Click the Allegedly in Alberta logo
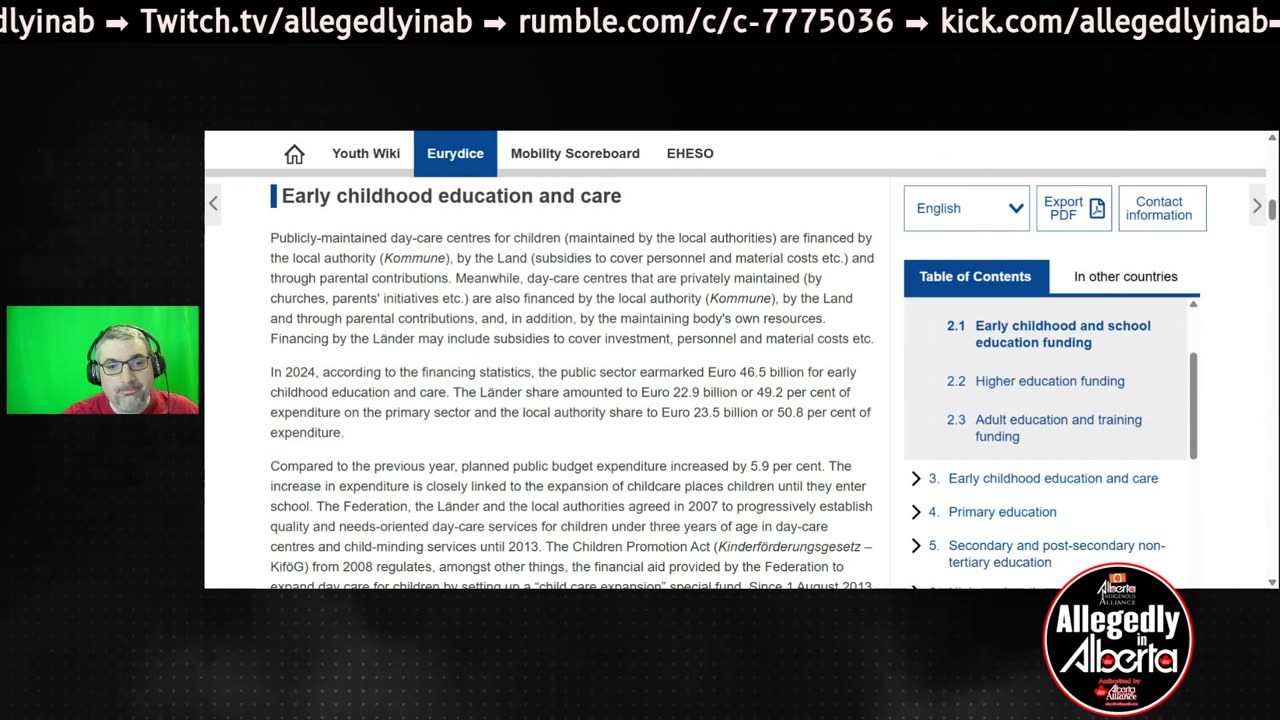The image size is (1280, 720). (x=1117, y=640)
